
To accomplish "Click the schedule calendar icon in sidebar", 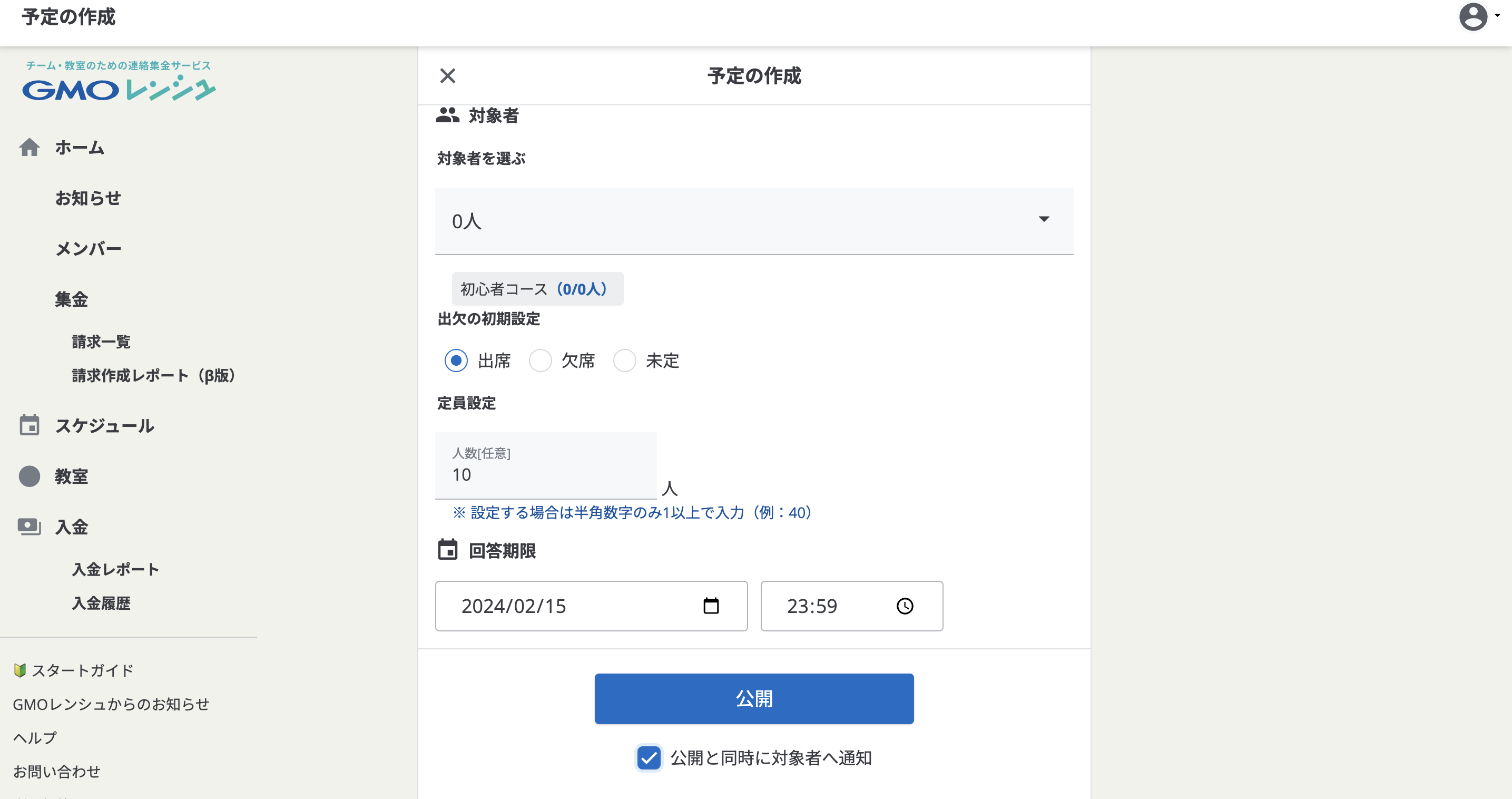I will (30, 425).
